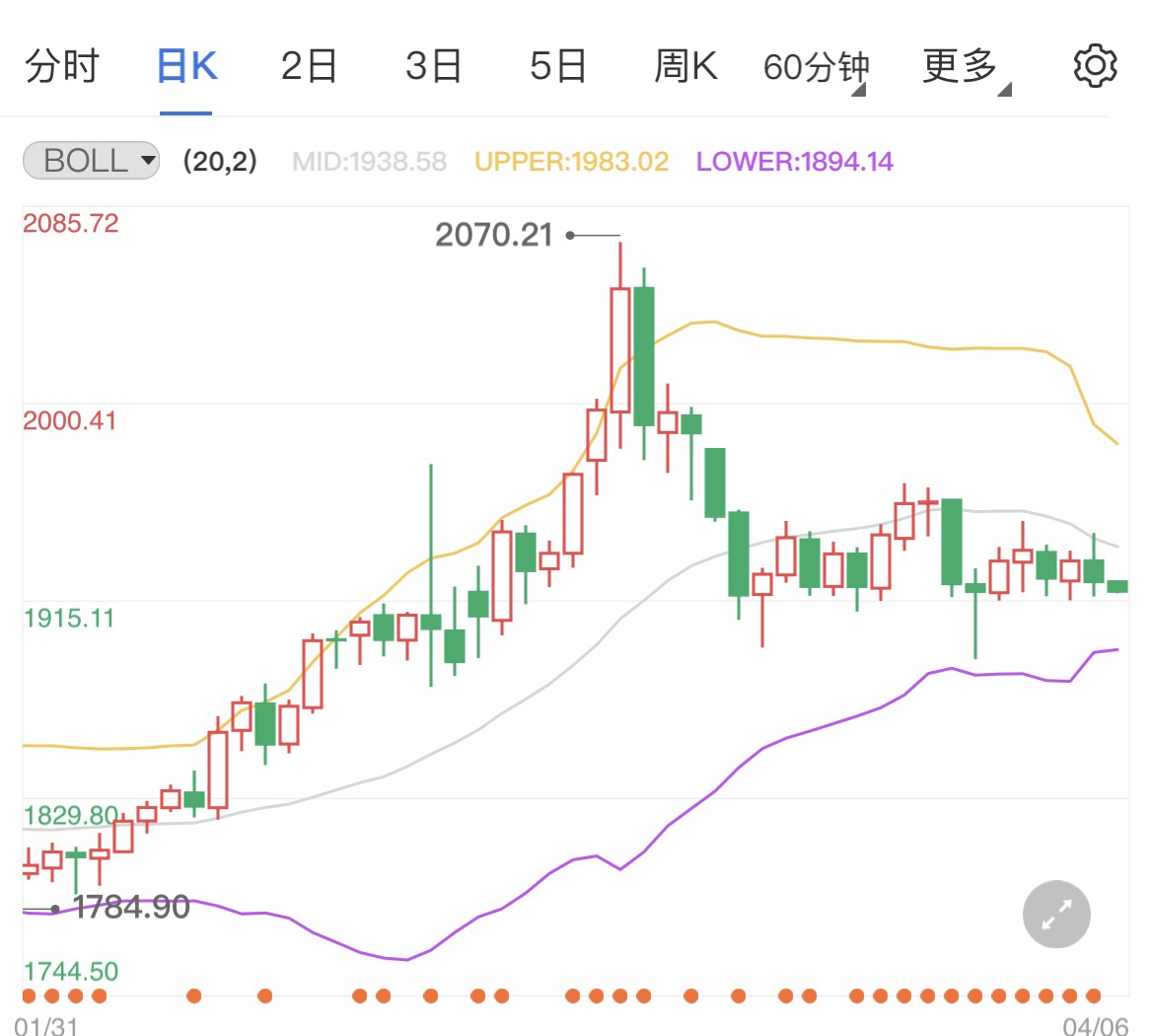Click the LOWER:1894.14 value
Screen dimensions: 1153x1036
click(x=795, y=161)
